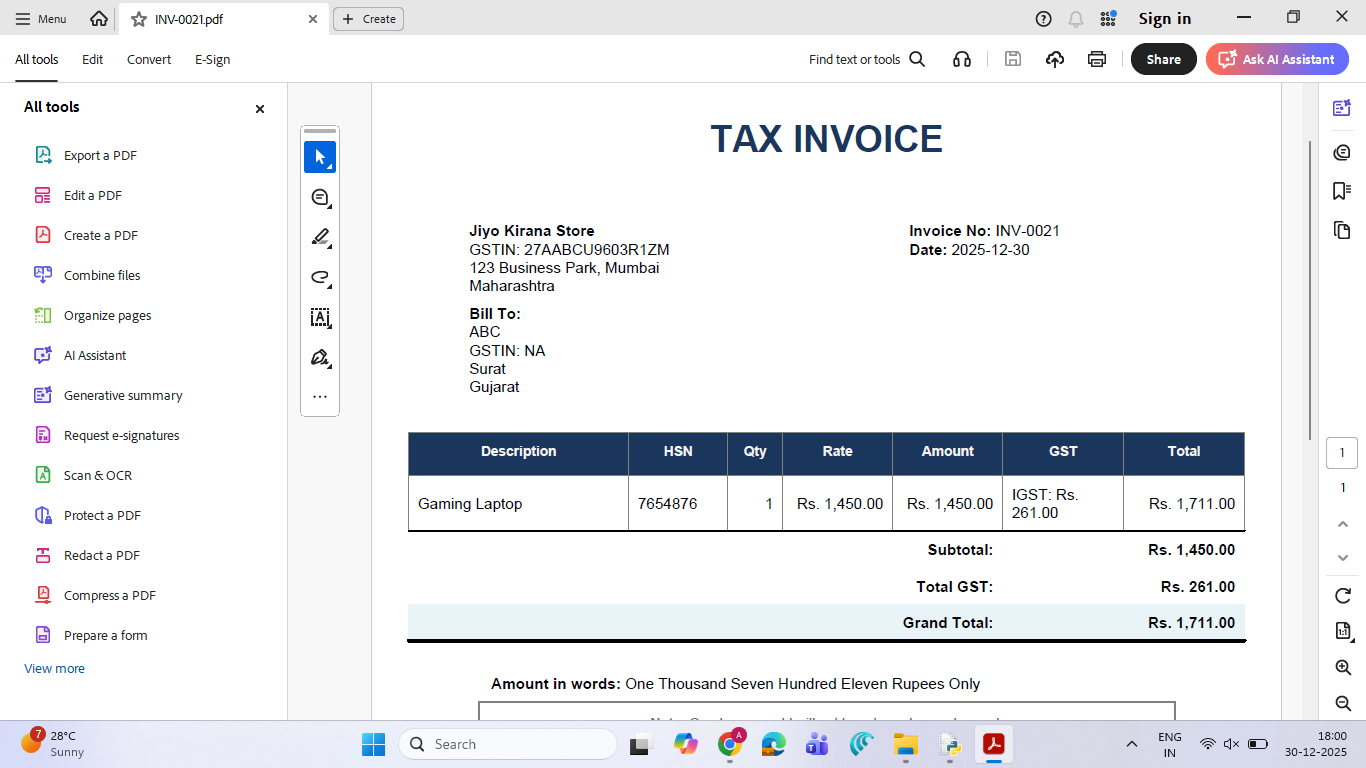Click the Print icon in top bar

(1097, 59)
